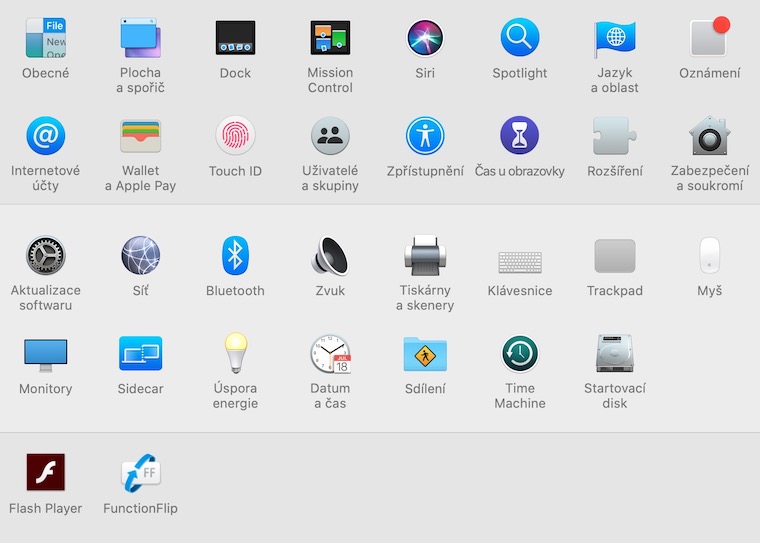The width and height of the screenshot is (760, 543).
Task: Open Bluetooth preferences
Action: (x=236, y=256)
